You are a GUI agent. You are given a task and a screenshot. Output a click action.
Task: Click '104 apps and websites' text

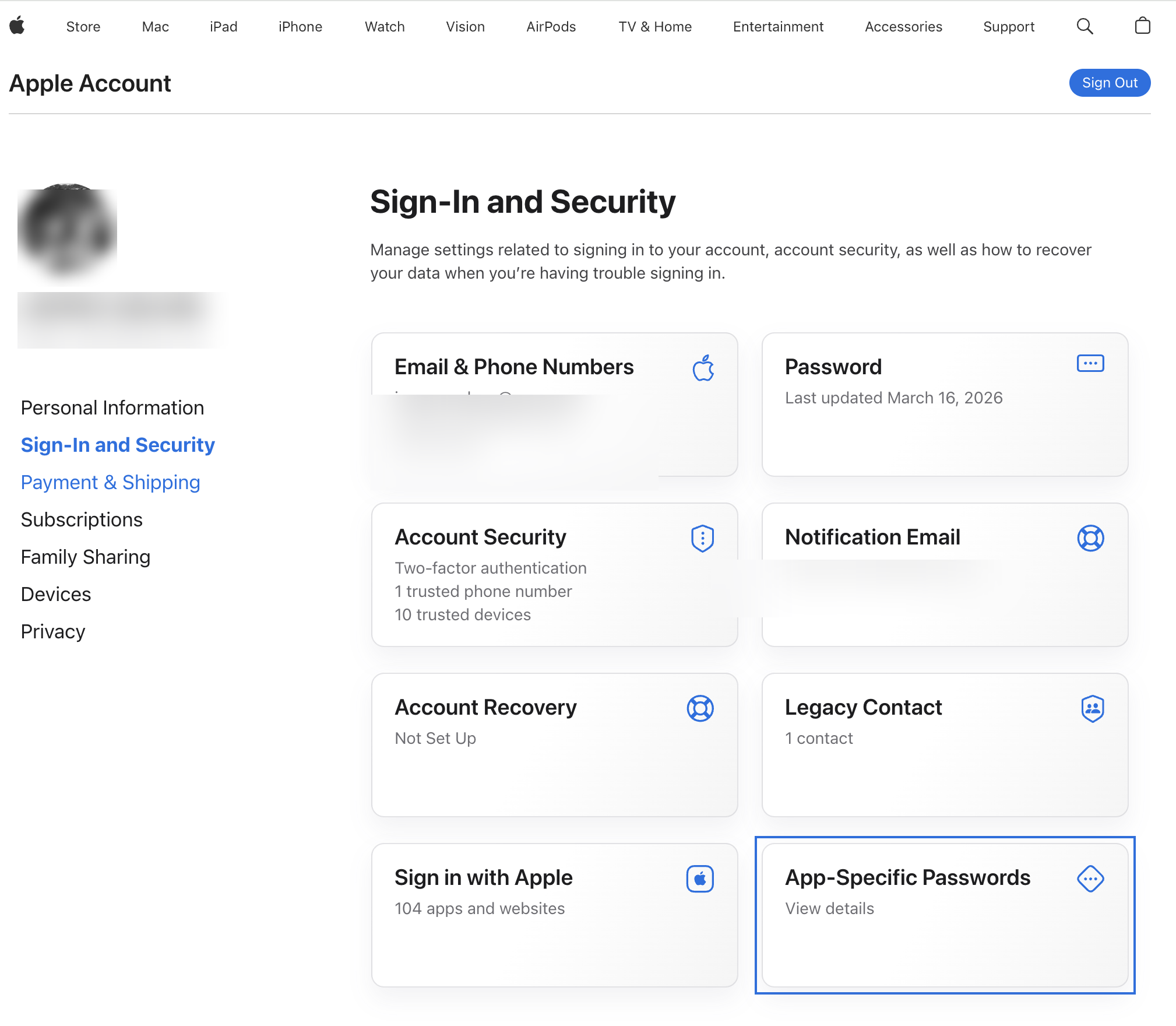click(480, 908)
